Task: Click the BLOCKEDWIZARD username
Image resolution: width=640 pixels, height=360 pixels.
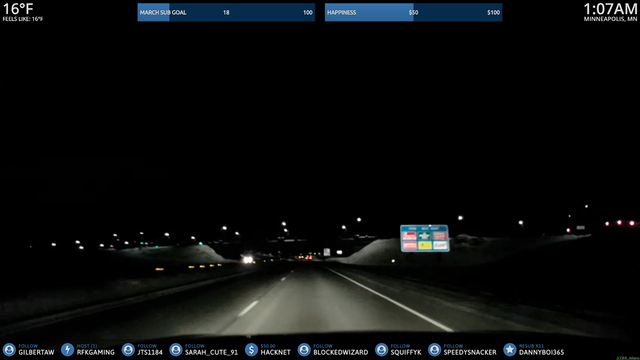Action: coord(340,352)
